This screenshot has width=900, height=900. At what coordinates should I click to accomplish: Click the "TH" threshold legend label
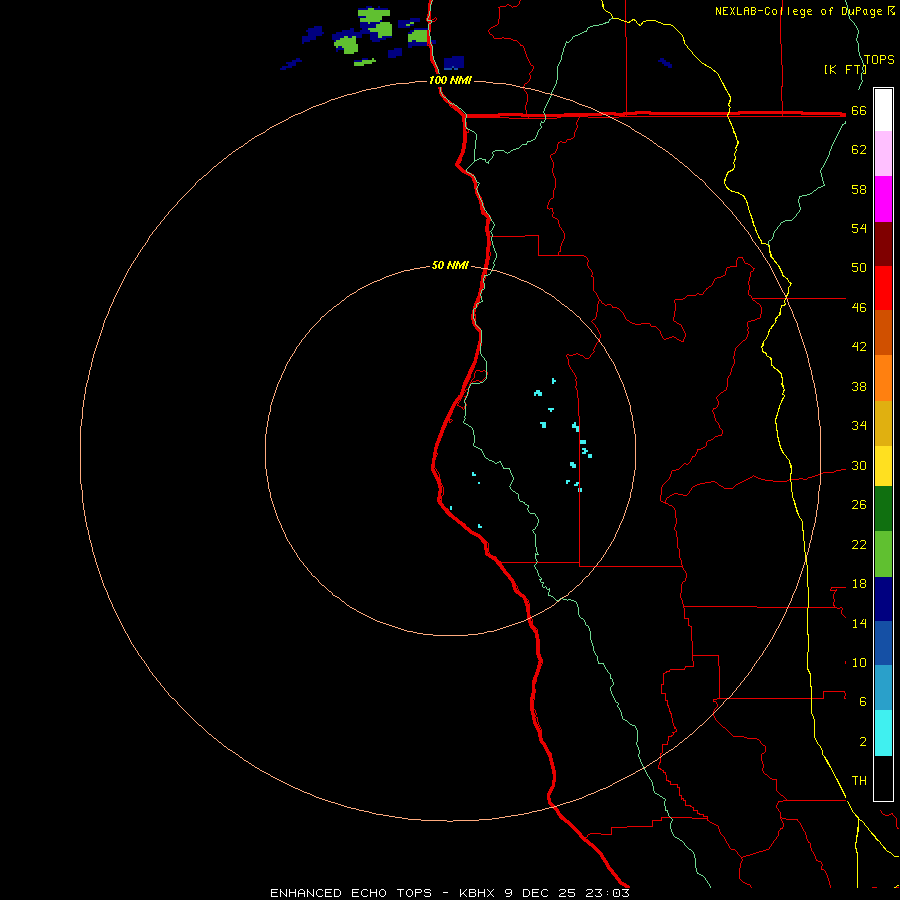(859, 781)
